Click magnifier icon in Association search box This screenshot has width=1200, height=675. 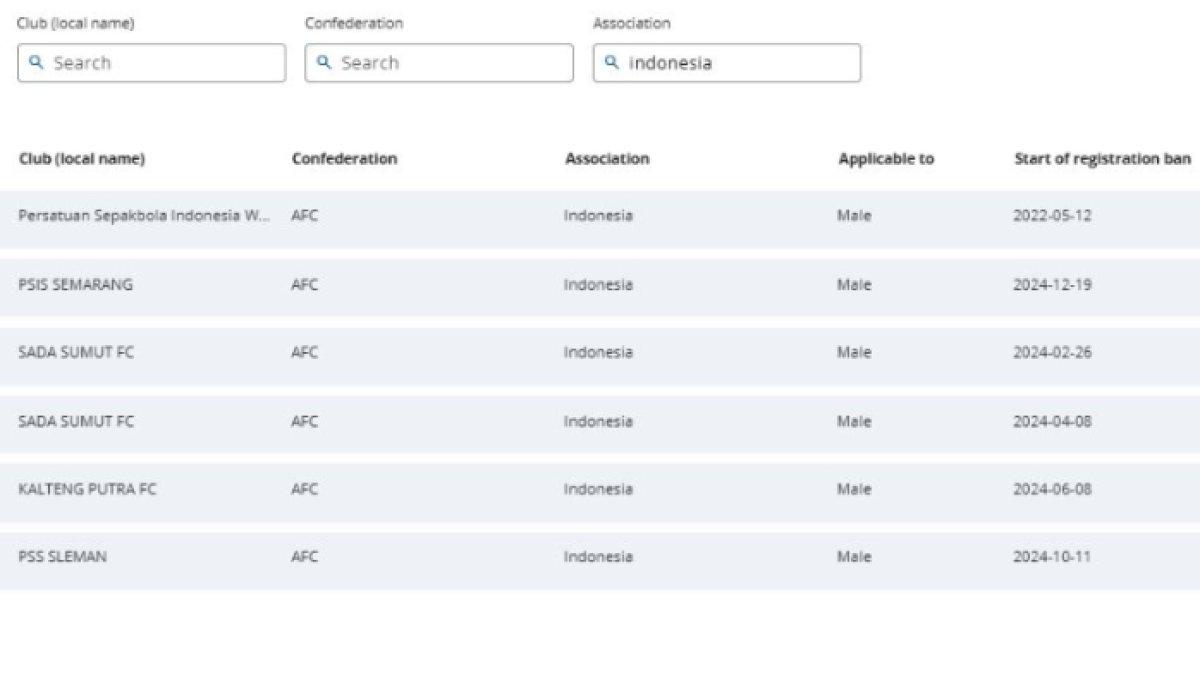[612, 62]
